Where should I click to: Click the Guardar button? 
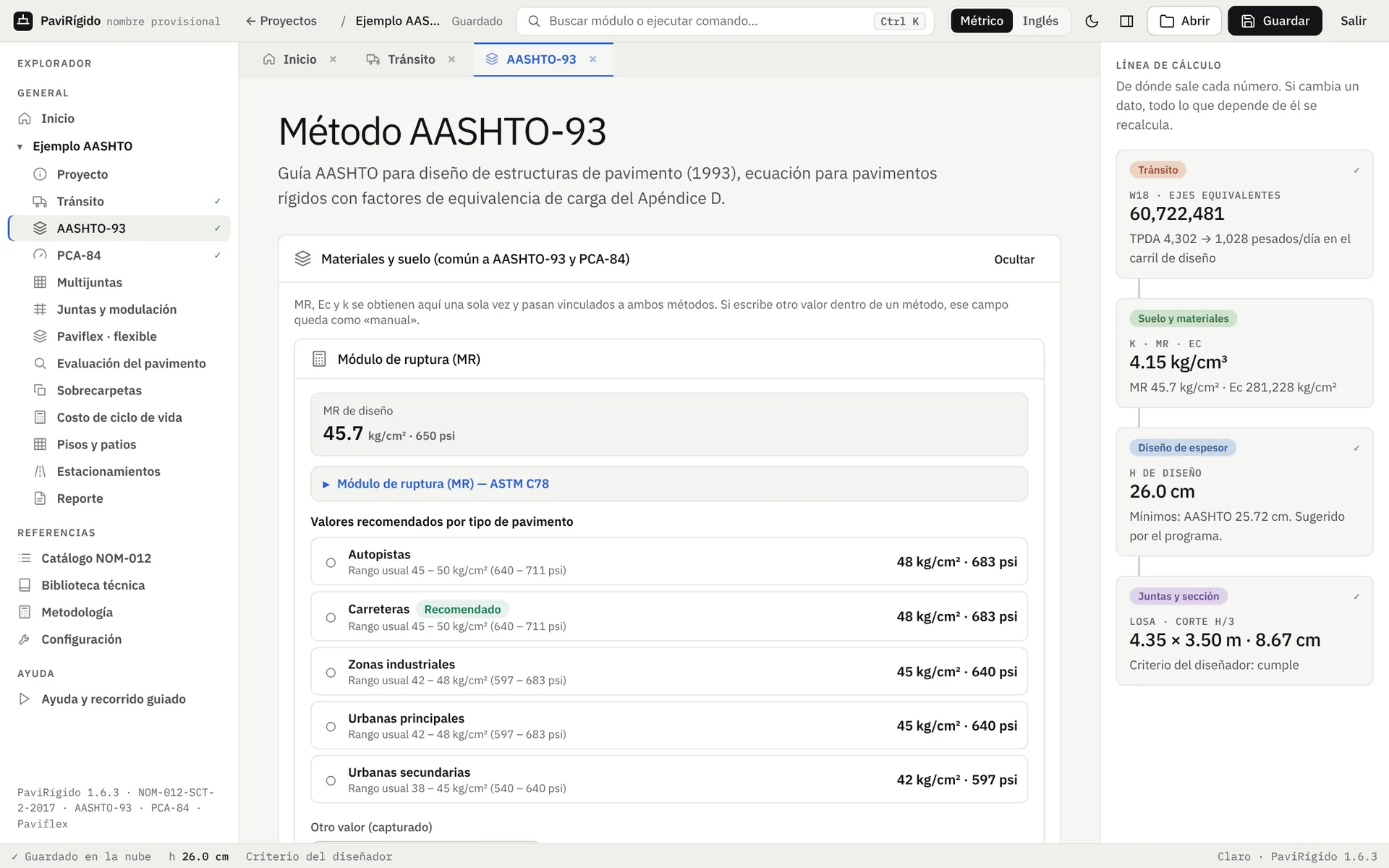coord(1275,21)
